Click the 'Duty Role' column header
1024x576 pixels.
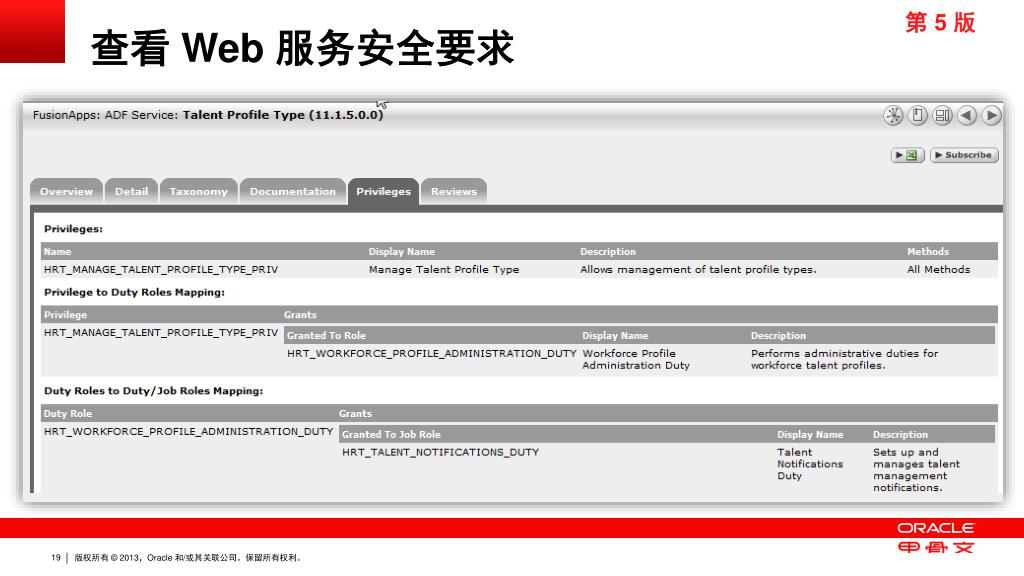coord(67,413)
